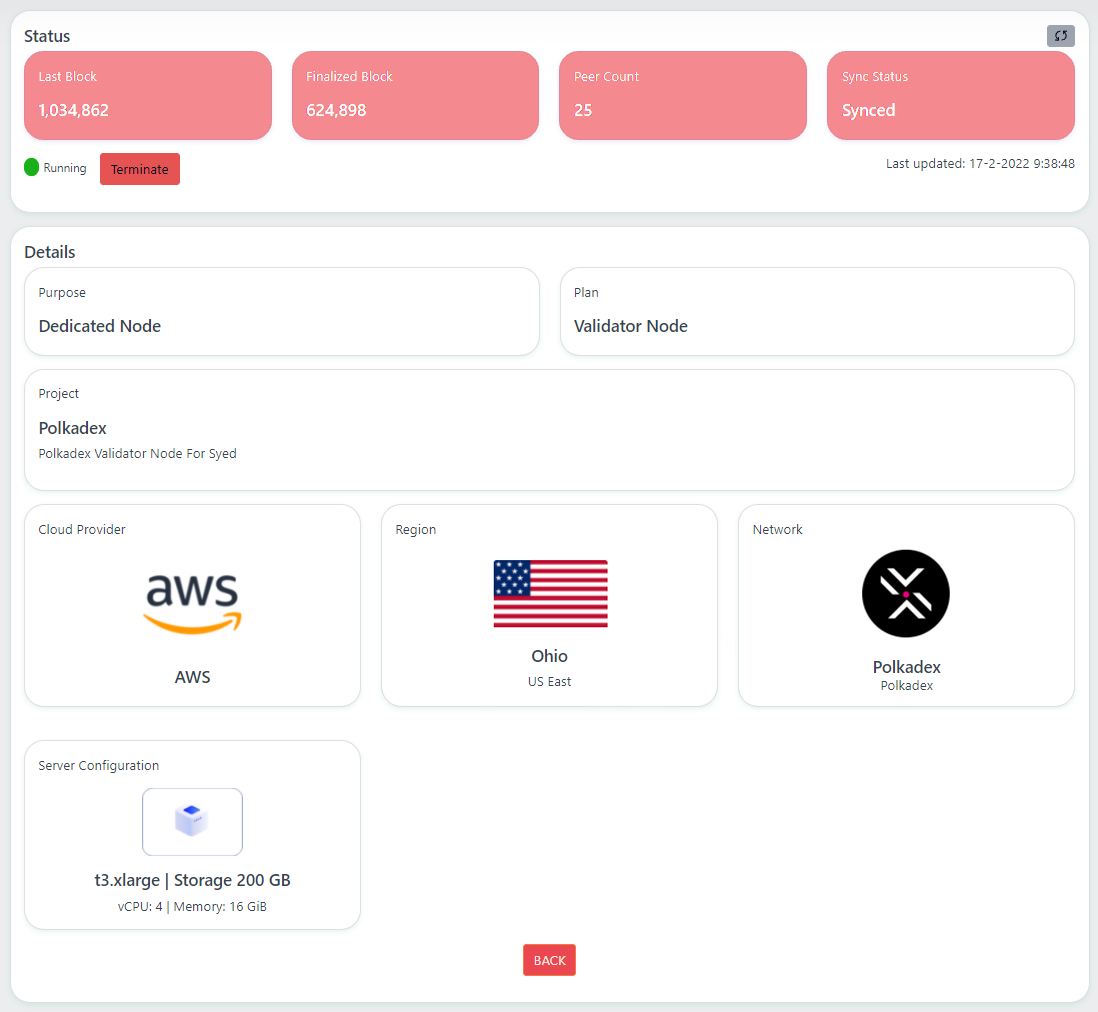The width and height of the screenshot is (1098, 1012).
Task: Click the Ohio region US flag
Action: (549, 593)
